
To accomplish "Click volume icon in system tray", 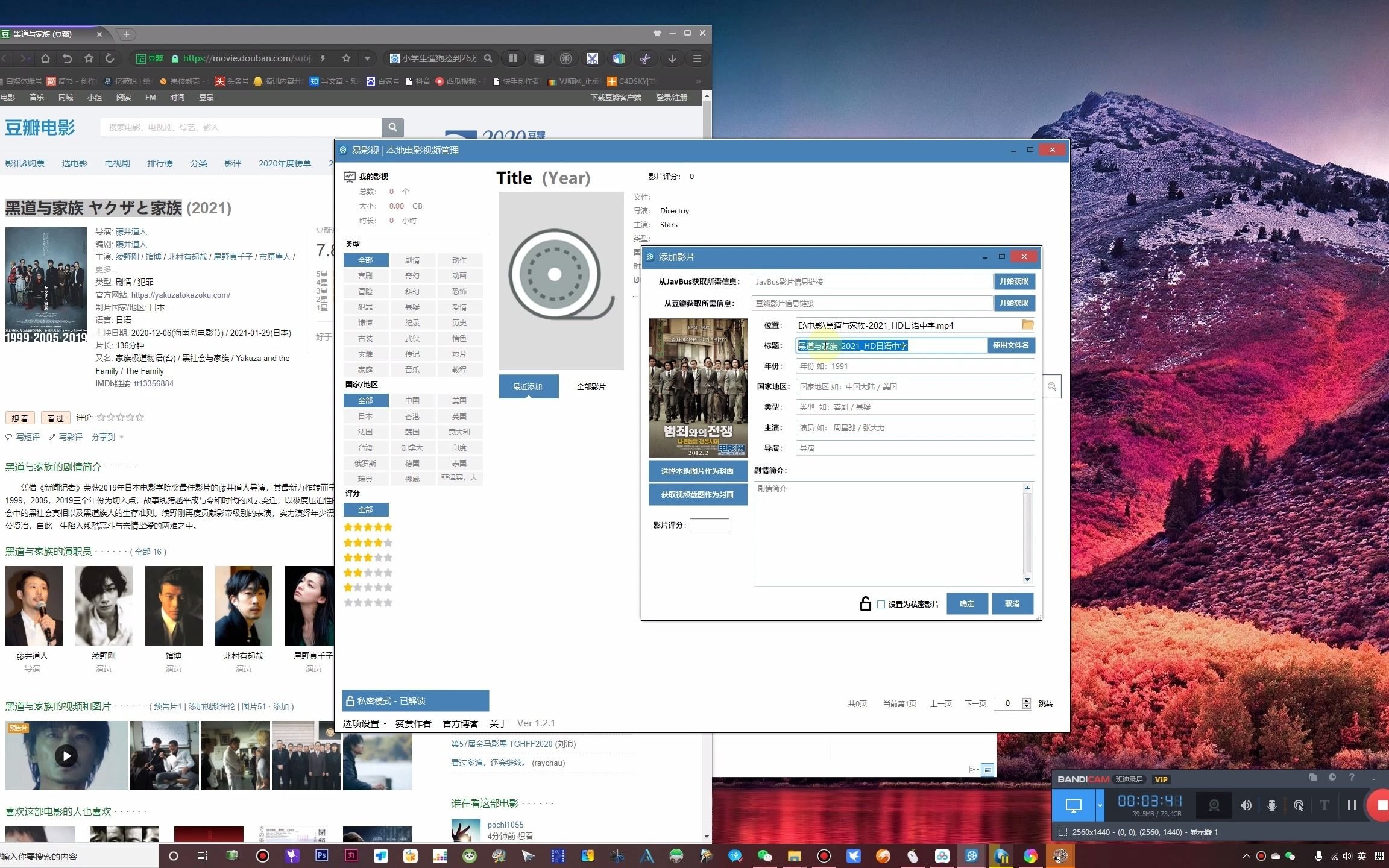I will (x=1347, y=856).
